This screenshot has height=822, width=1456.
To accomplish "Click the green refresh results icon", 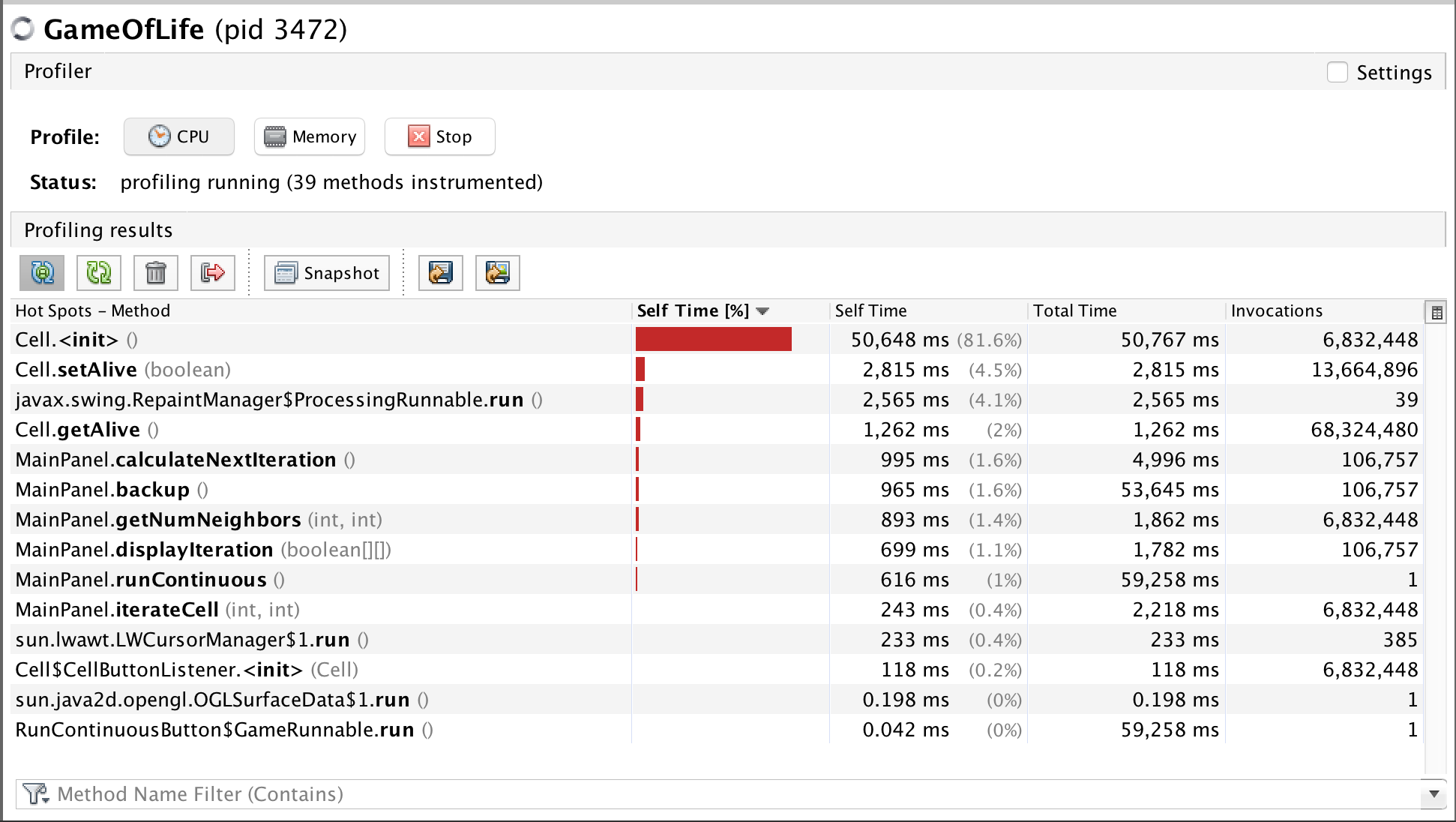I will (x=99, y=273).
